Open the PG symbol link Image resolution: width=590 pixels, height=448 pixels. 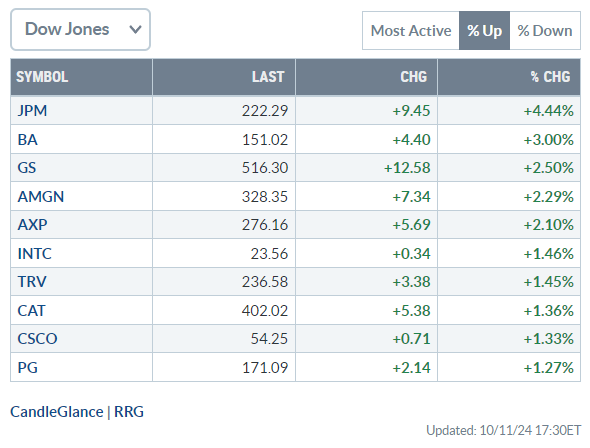[x=27, y=368]
